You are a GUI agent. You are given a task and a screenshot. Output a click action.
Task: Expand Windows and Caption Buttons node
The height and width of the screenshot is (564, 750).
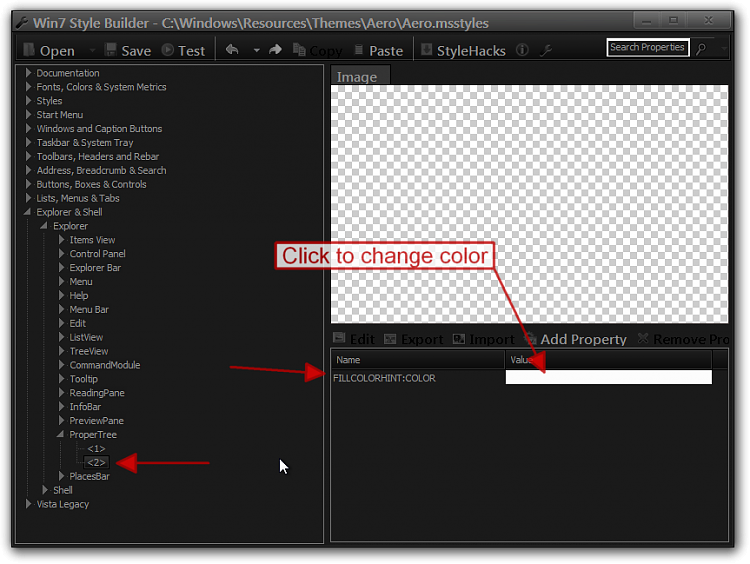click(x=28, y=128)
